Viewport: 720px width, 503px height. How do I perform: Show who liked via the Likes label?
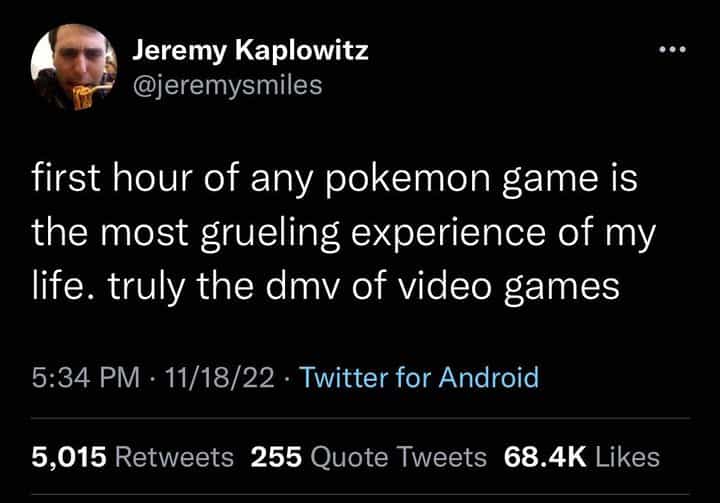[x=627, y=457]
